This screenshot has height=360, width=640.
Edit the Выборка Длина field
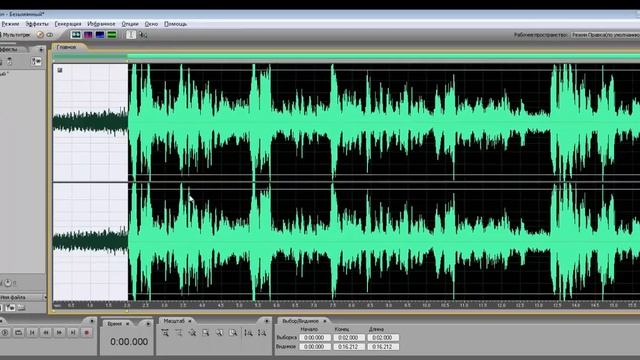click(x=383, y=338)
